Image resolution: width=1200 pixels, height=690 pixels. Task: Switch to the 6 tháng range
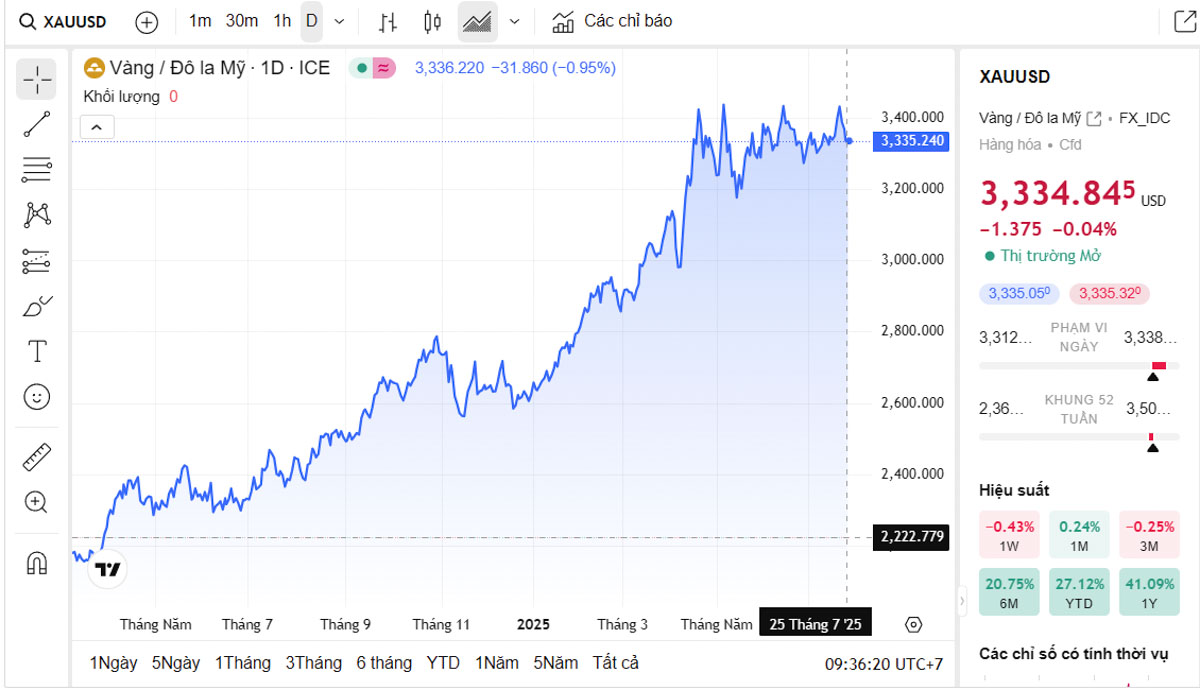(x=384, y=663)
